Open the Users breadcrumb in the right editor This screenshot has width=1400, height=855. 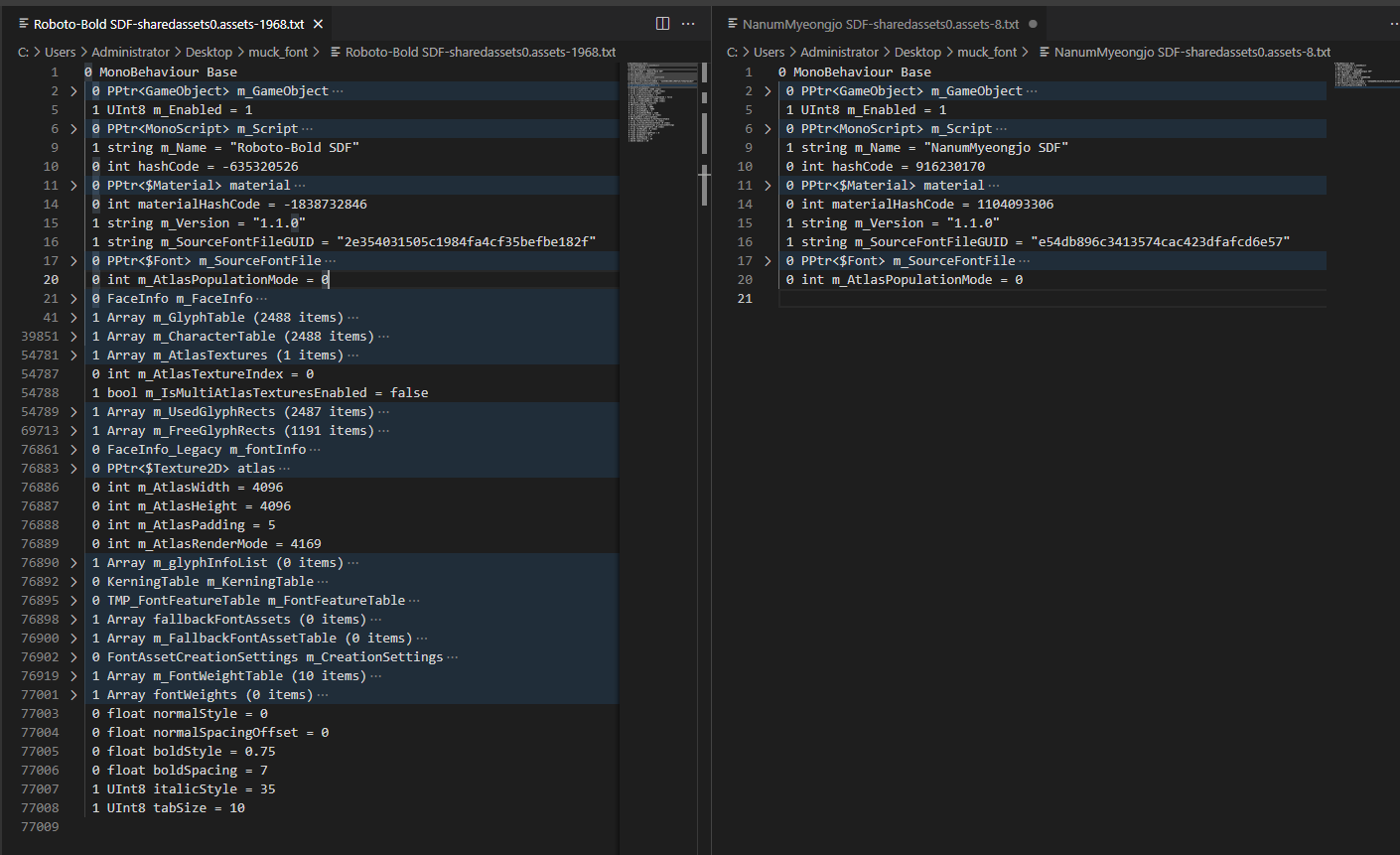coord(769,52)
